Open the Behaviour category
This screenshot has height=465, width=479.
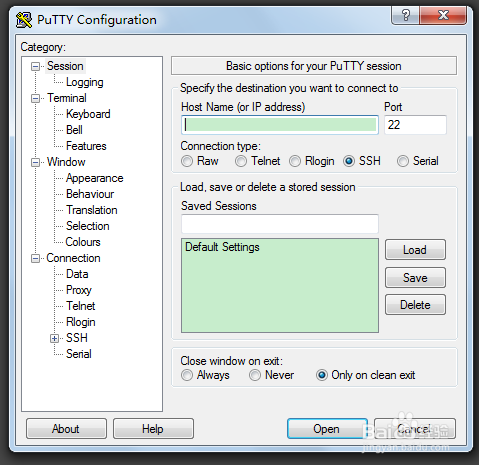(90, 194)
